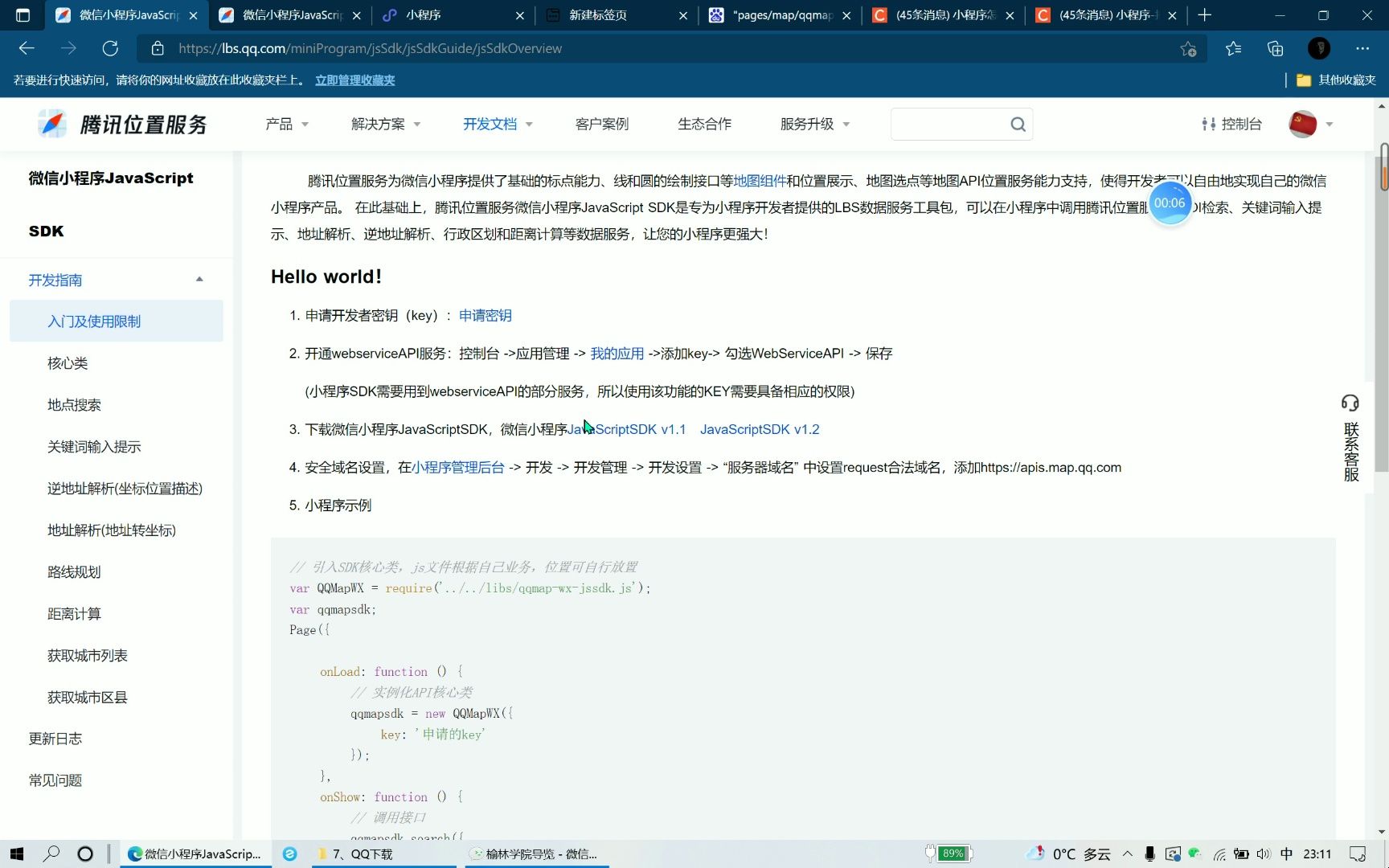Collapse the 开发指南 sidebar section
1389x868 pixels.
click(x=199, y=280)
